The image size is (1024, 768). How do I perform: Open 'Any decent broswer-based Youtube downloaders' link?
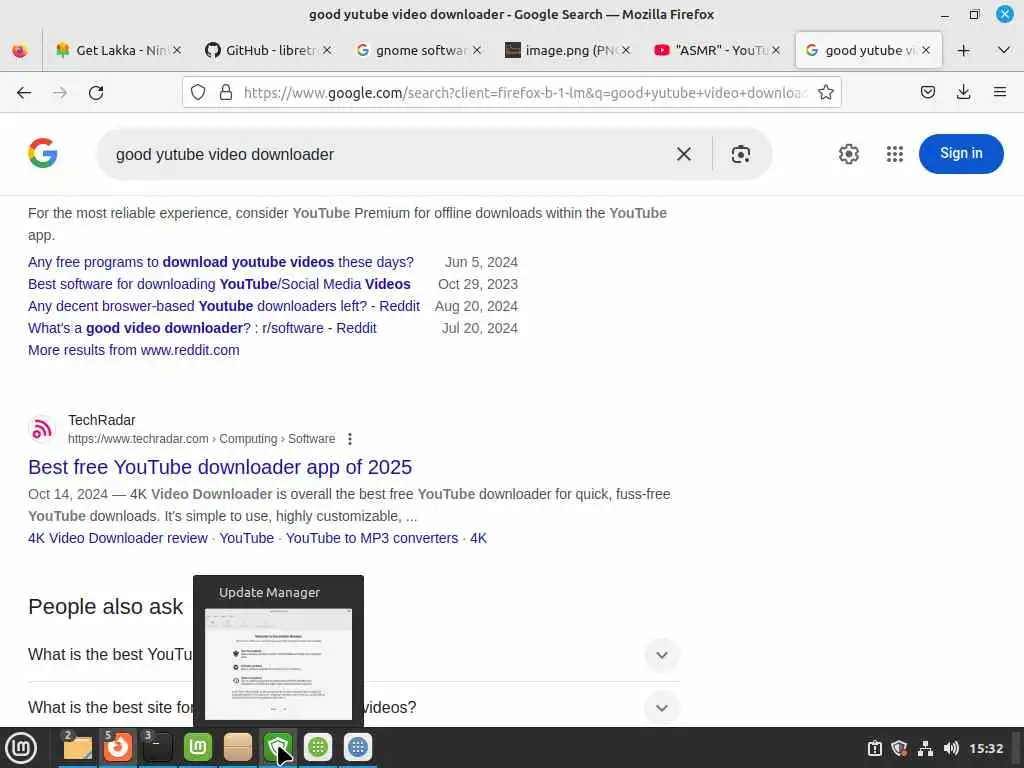[224, 306]
